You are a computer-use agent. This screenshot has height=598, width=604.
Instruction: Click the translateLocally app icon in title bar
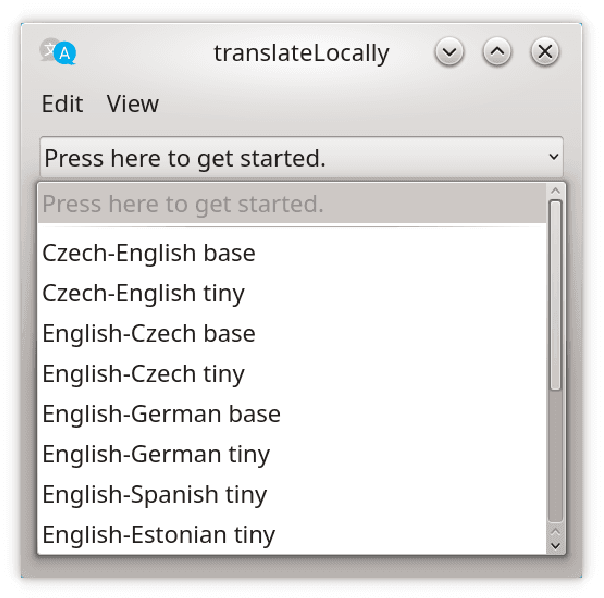tap(58, 52)
